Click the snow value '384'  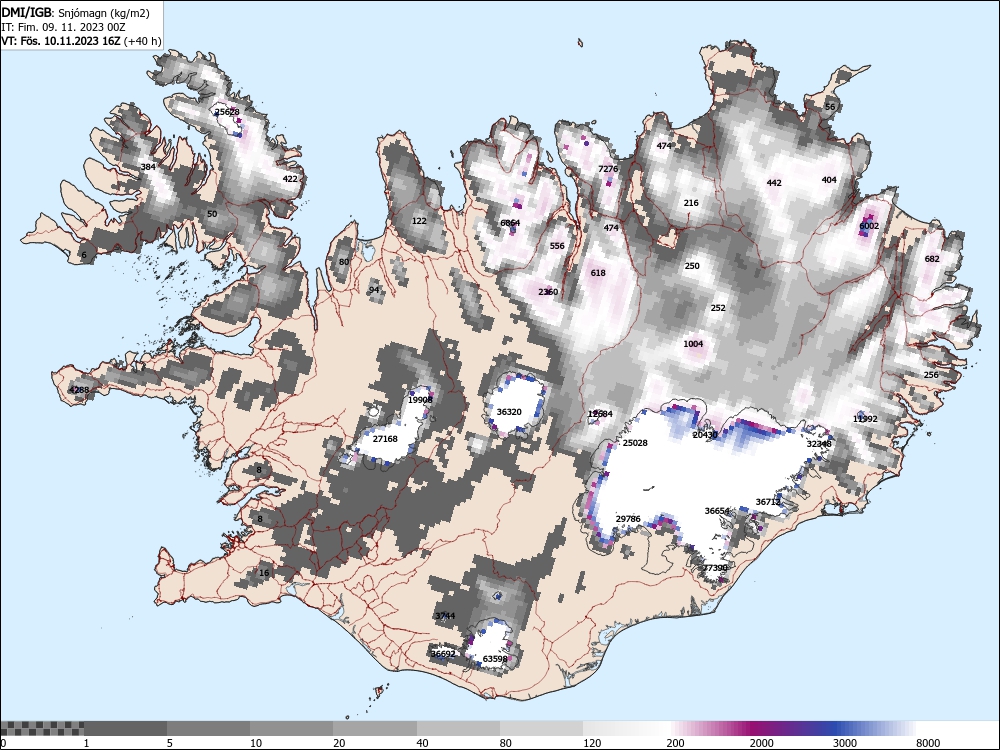pos(148,167)
